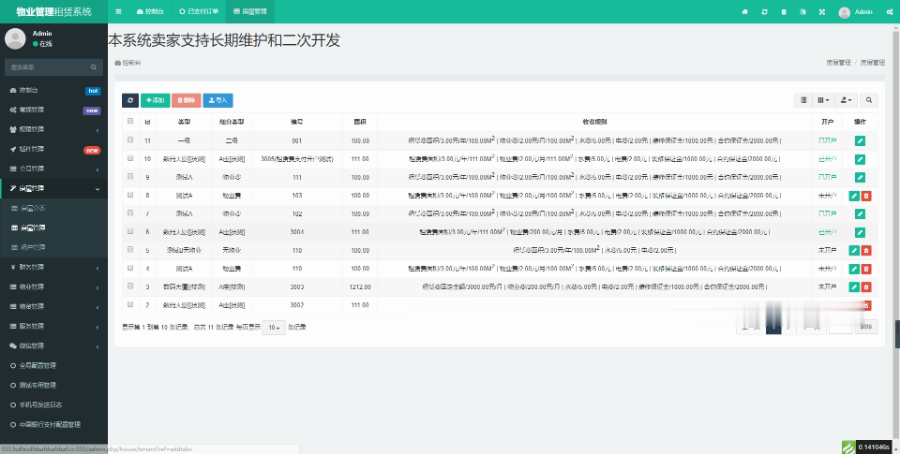The image size is (900, 454).
Task: Tick the select-all checkbox in table header
Action: coord(130,121)
